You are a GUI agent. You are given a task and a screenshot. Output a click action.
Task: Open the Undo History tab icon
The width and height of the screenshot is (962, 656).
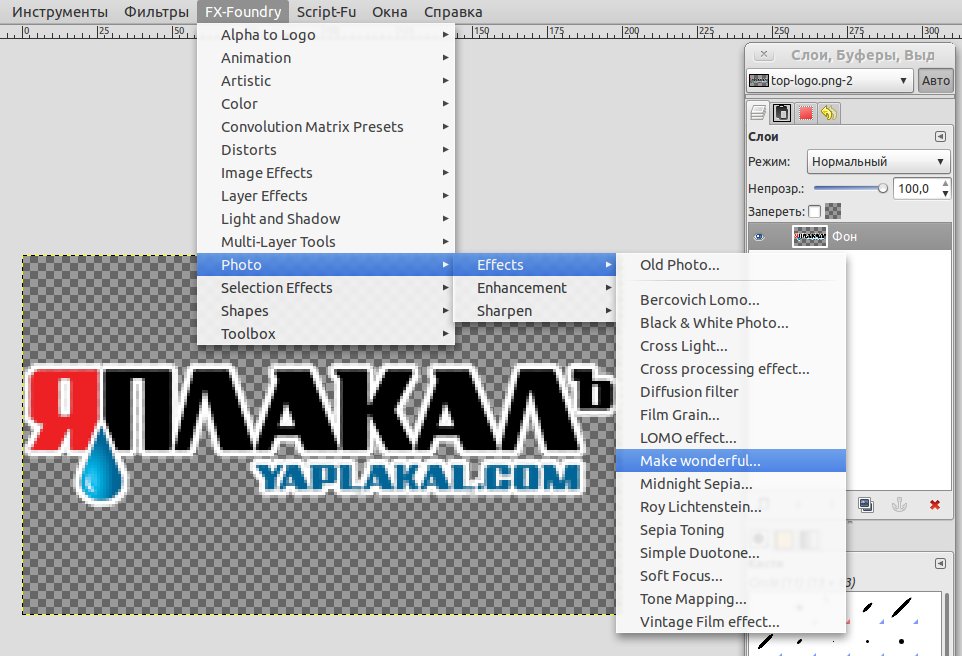[x=828, y=112]
